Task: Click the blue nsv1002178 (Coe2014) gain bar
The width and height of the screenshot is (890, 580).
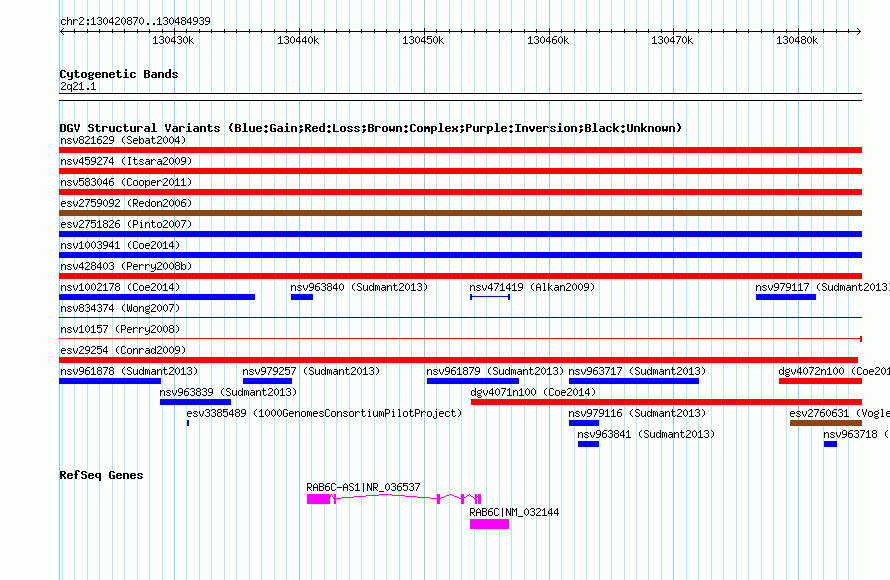Action: pyautogui.click(x=157, y=297)
